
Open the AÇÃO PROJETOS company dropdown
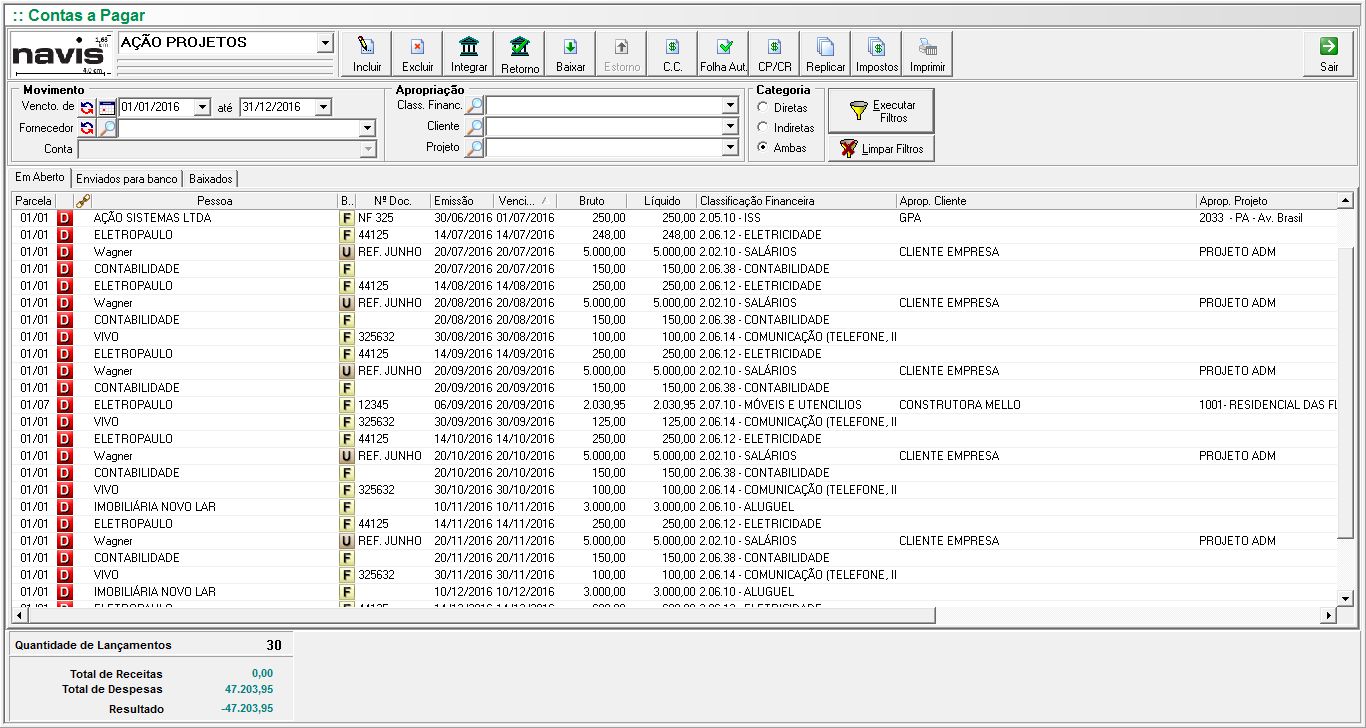point(324,43)
